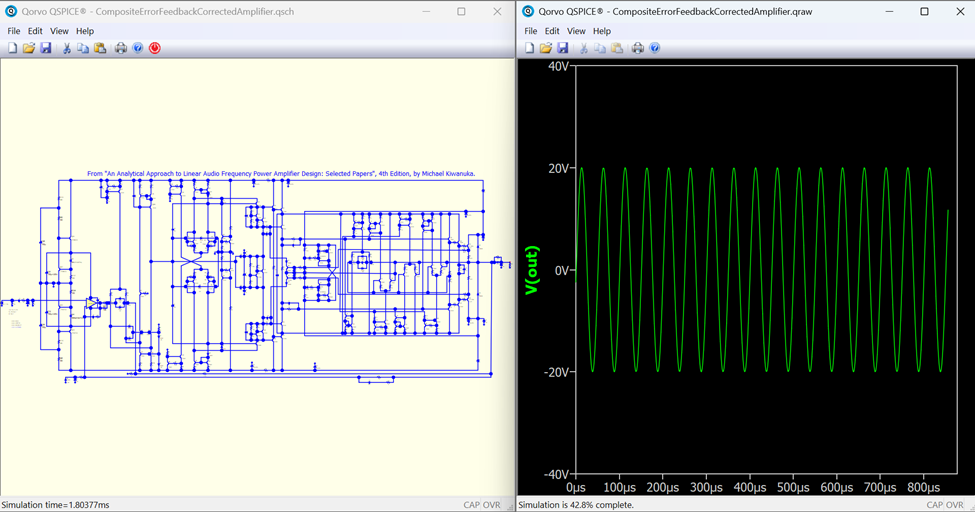975x512 pixels.
Task: Open Help menu in waveform window
Action: pos(602,31)
